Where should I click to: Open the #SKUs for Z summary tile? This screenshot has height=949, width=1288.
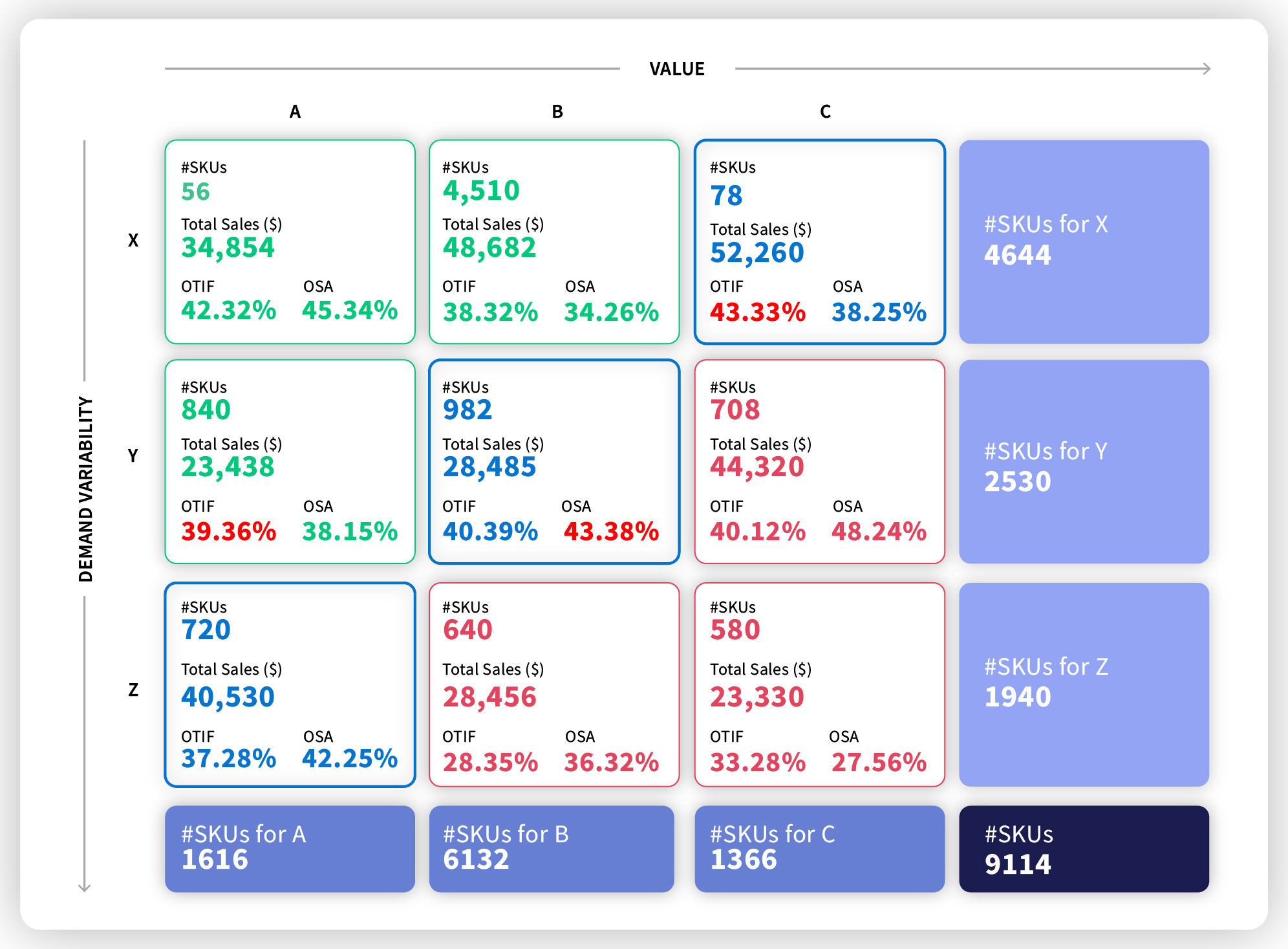click(x=1084, y=684)
